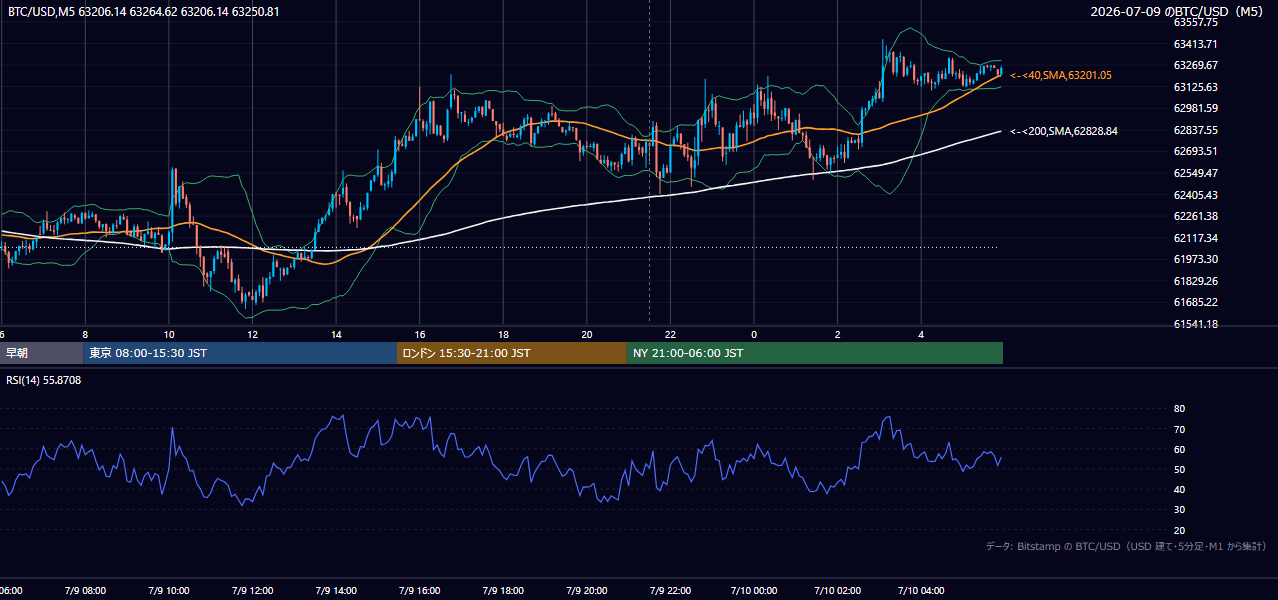The image size is (1278, 600).
Task: Click the RSI scale value 80
Action: pyautogui.click(x=1179, y=409)
